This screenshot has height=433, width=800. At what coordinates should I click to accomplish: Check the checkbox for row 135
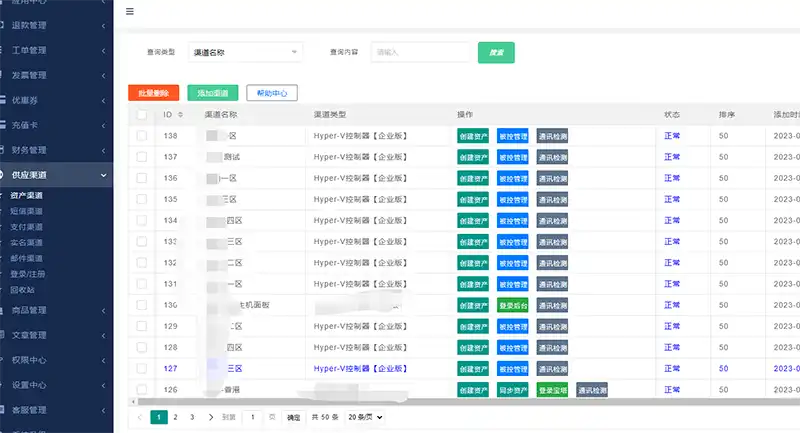pyautogui.click(x=142, y=199)
